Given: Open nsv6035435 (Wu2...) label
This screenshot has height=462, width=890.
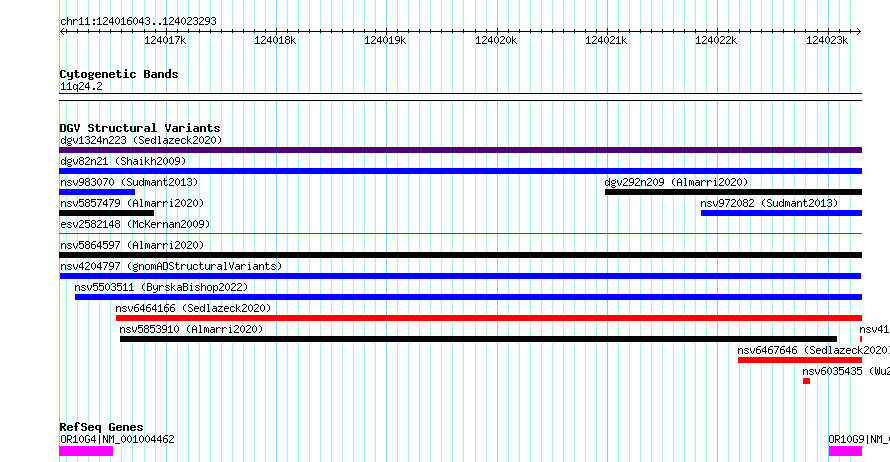Looking at the screenshot, I should 846,371.
